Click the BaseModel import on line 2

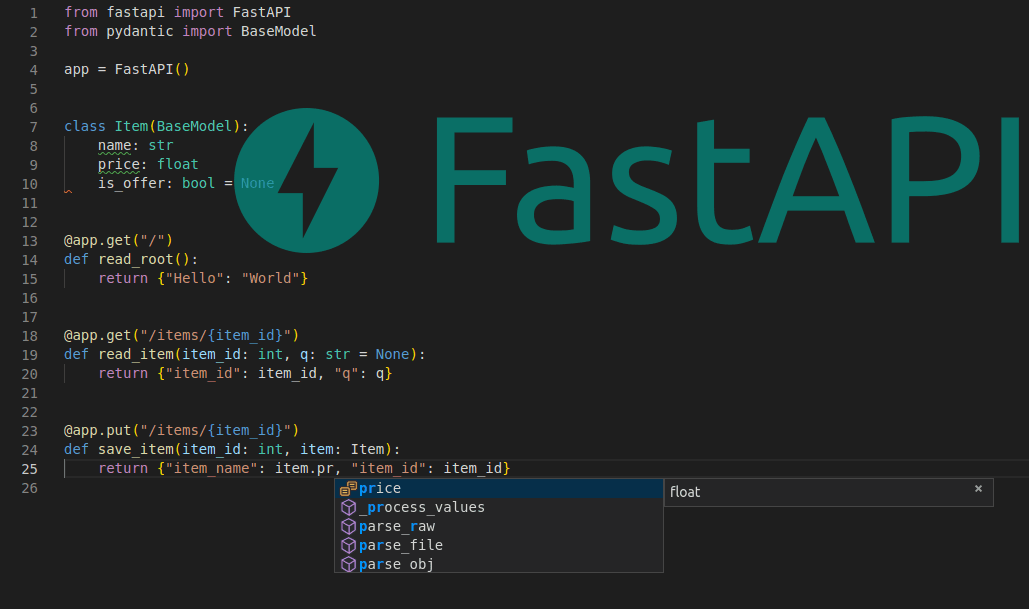(x=277, y=31)
